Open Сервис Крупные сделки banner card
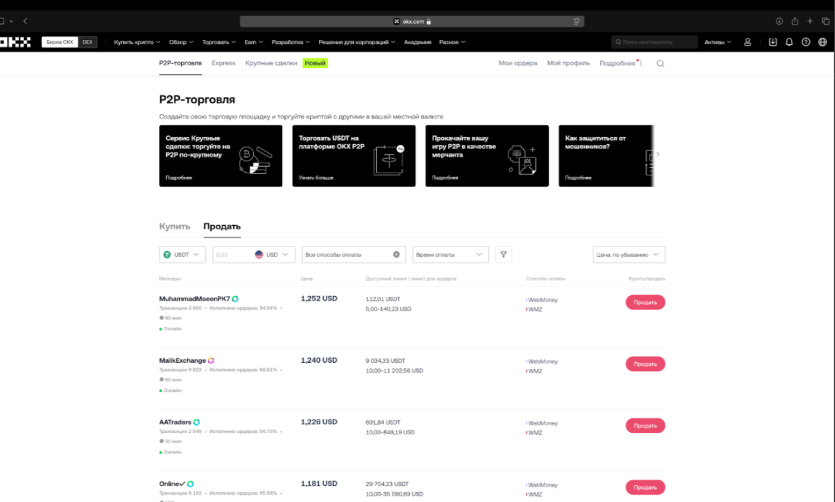The image size is (835, 502). pyautogui.click(x=220, y=156)
